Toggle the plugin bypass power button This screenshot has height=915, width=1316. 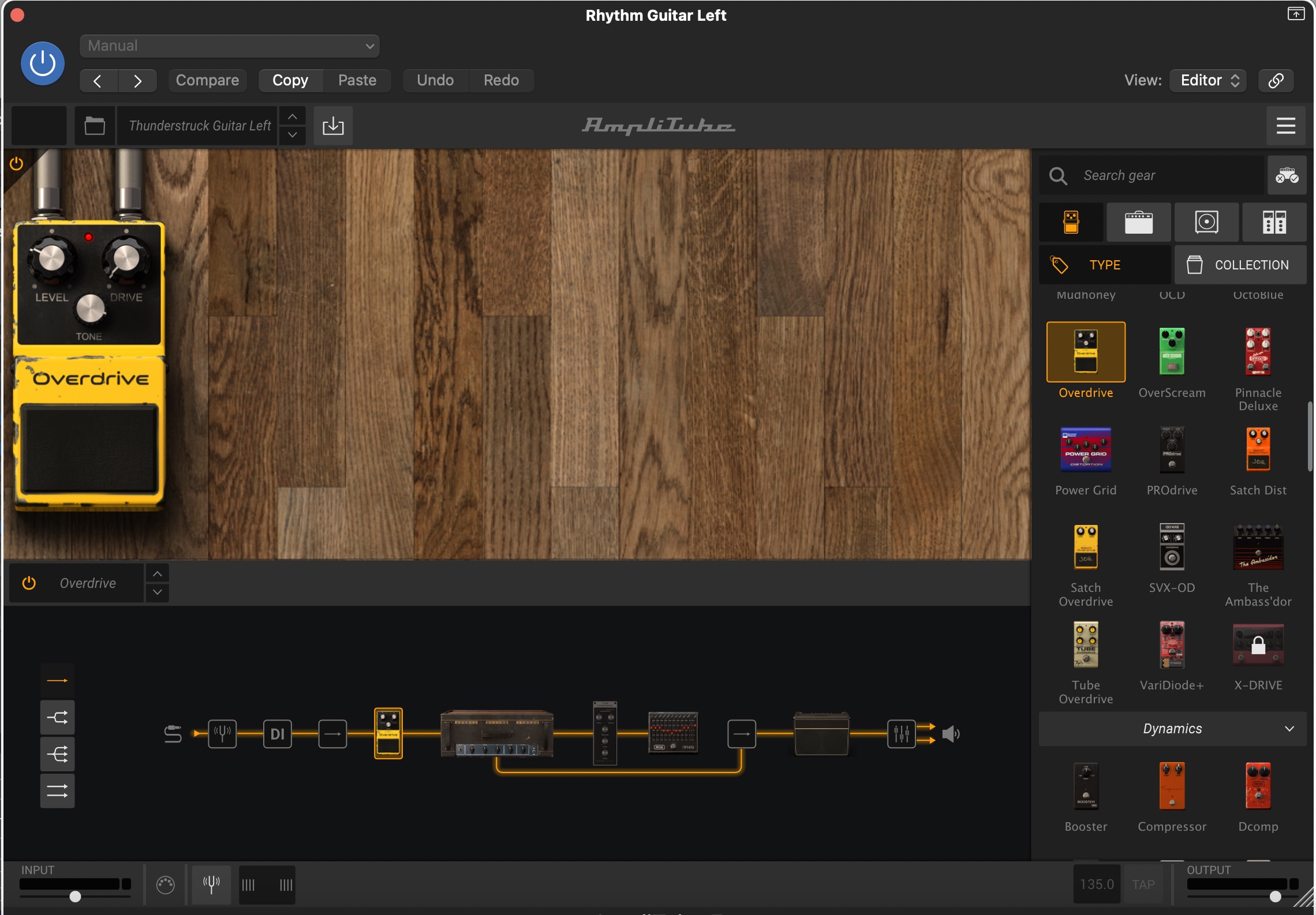[x=43, y=63]
